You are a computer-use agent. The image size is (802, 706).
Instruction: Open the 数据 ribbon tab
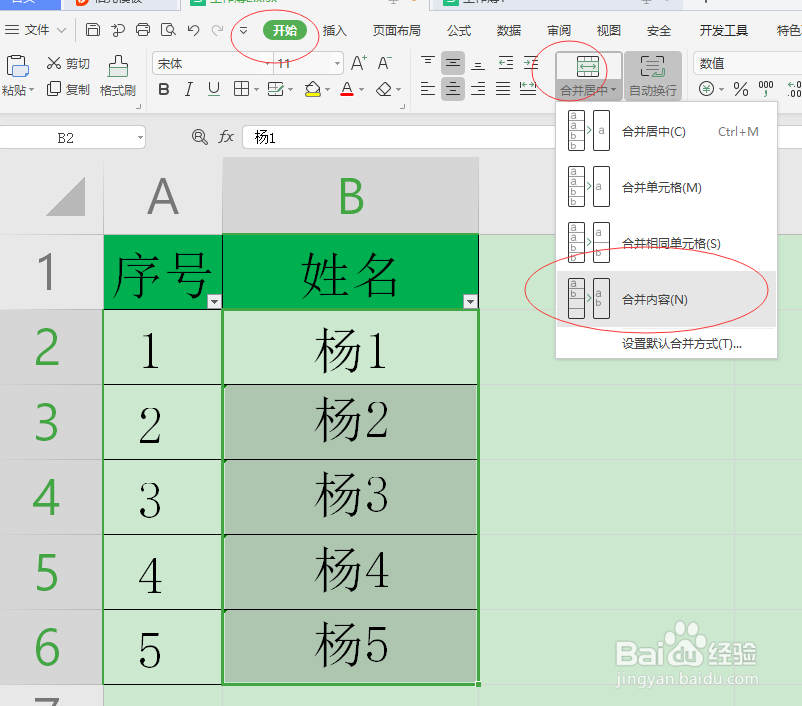coord(508,30)
